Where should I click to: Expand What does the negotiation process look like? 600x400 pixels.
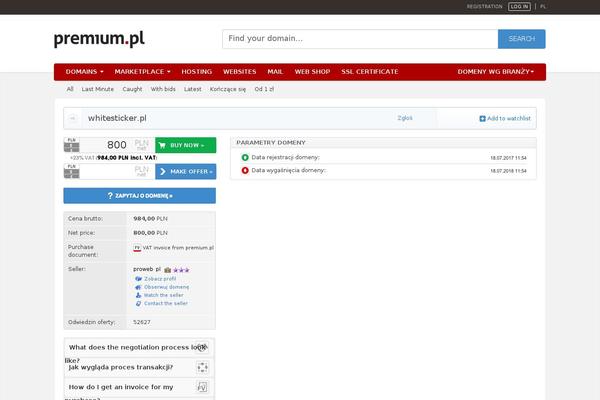pos(139,348)
